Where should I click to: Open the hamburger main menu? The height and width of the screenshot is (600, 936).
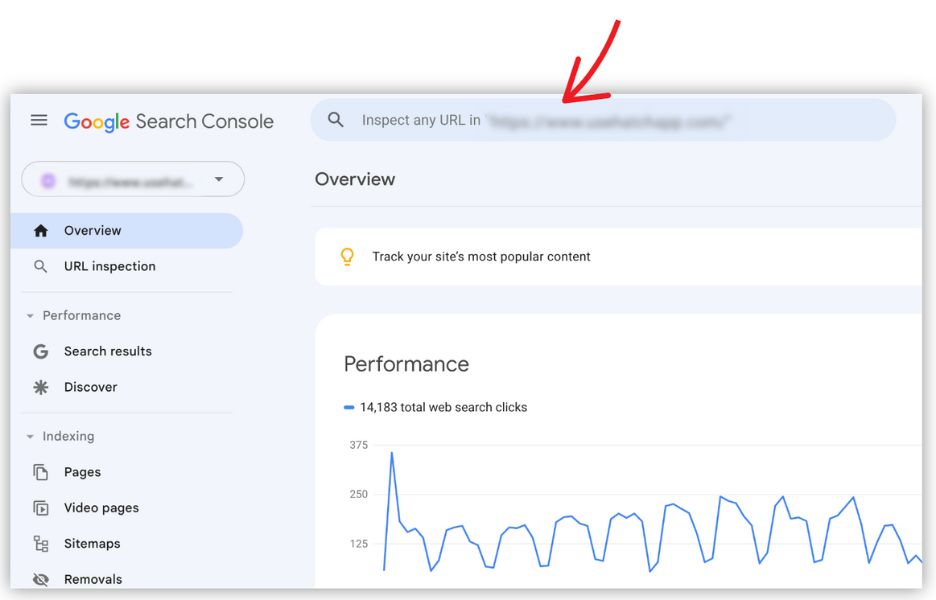pyautogui.click(x=39, y=120)
